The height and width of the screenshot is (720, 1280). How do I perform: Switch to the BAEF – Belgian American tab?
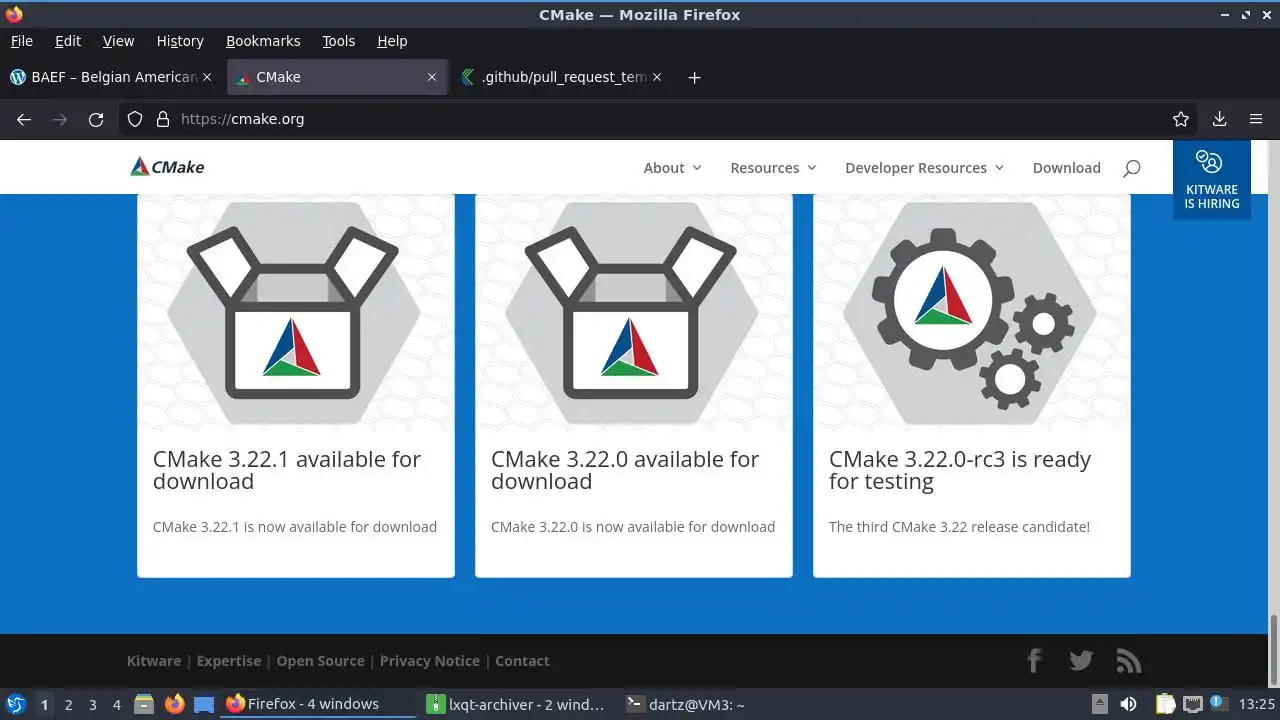coord(110,77)
